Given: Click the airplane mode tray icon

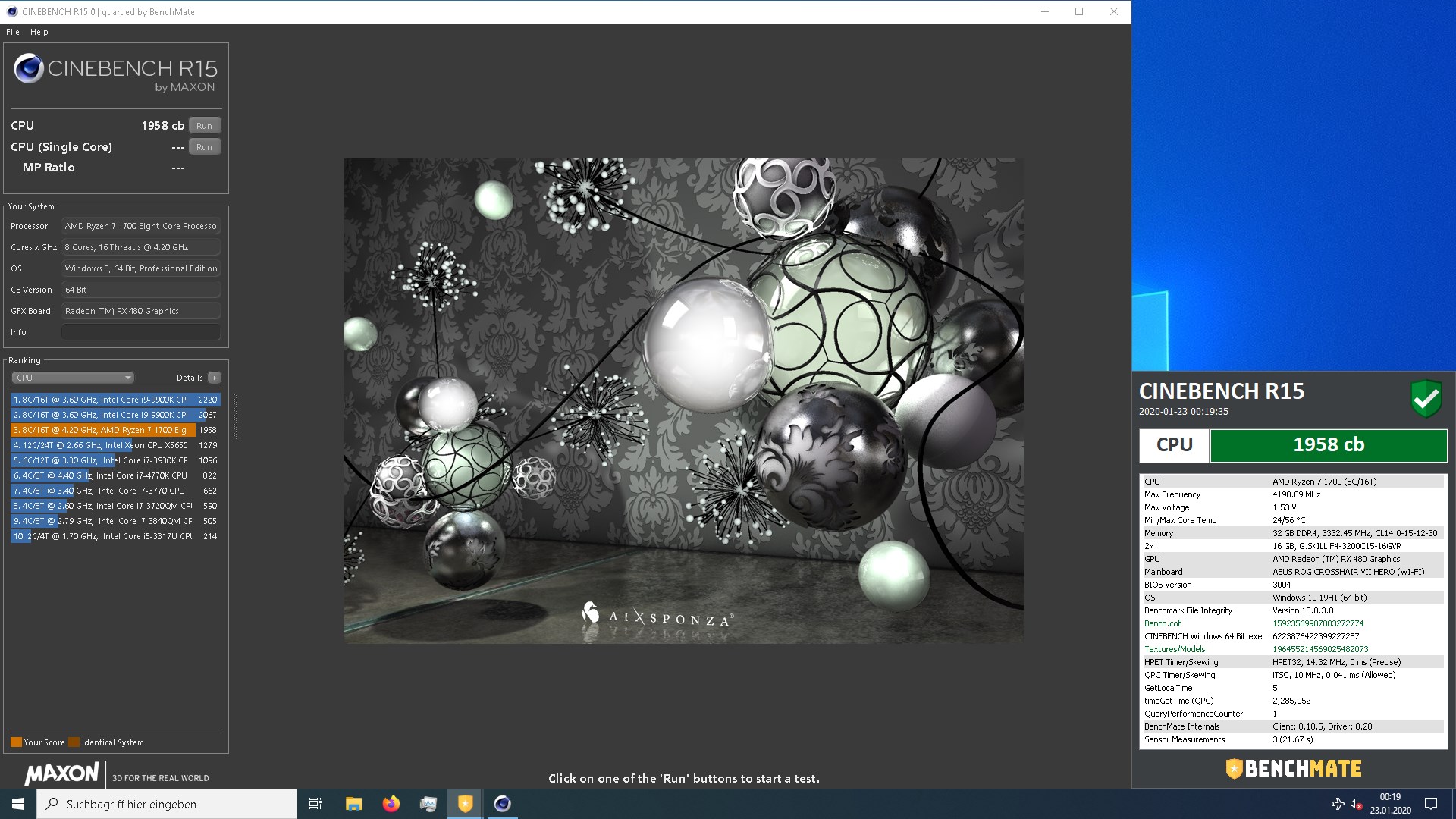Looking at the screenshot, I should coord(1338,804).
